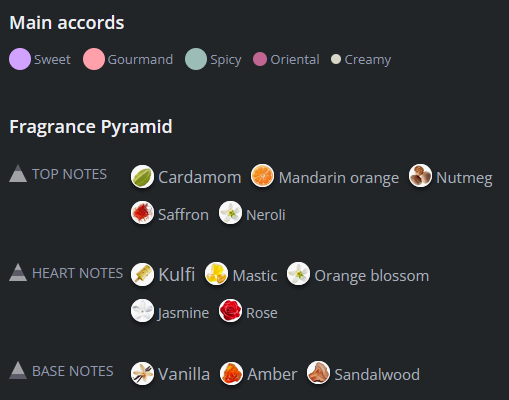Click the Vanilla flower icon
Viewport: 509px width, 400px height.
click(142, 373)
